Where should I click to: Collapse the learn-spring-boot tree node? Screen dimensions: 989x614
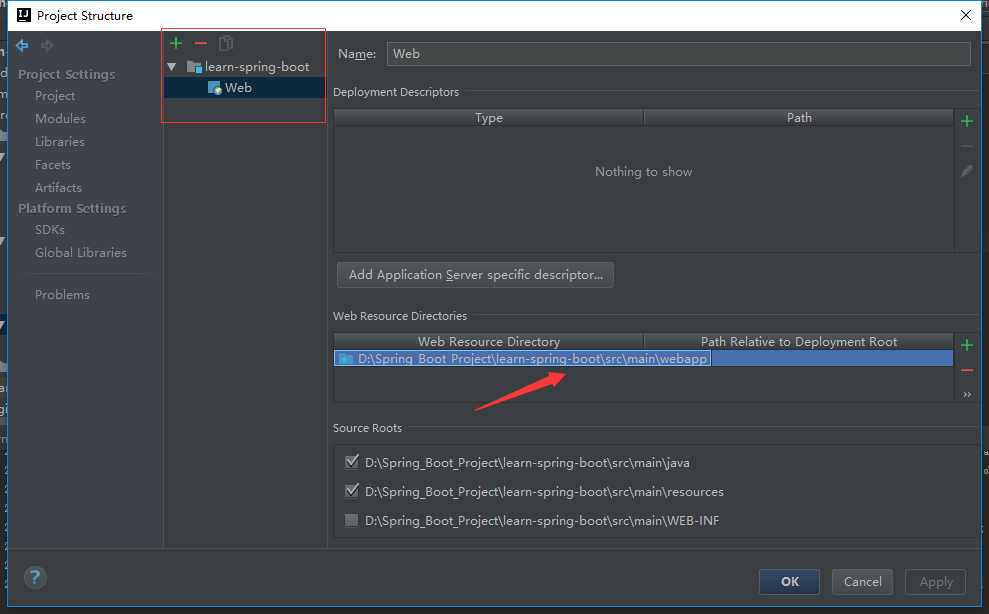[172, 66]
